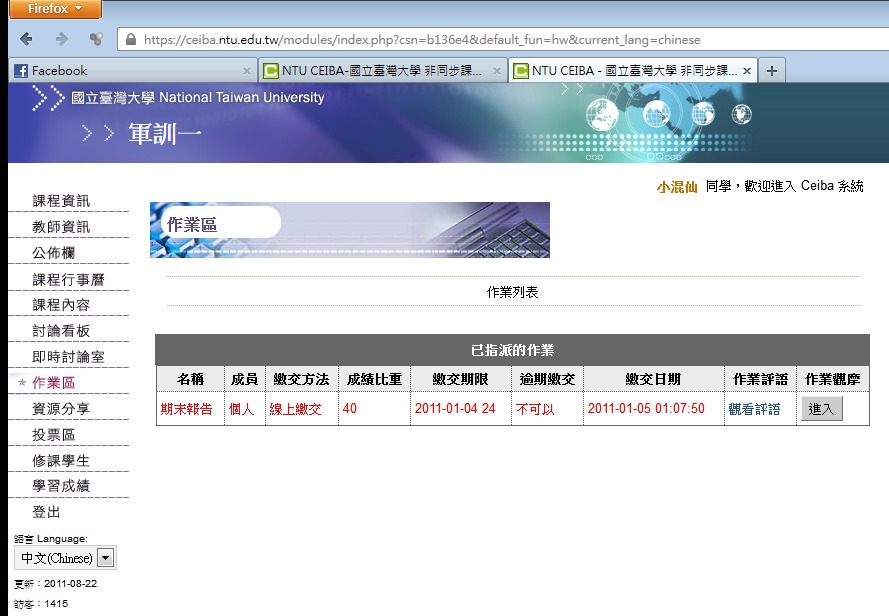889x616 pixels.
Task: Click the 軍訓一 course title
Action: [164, 134]
